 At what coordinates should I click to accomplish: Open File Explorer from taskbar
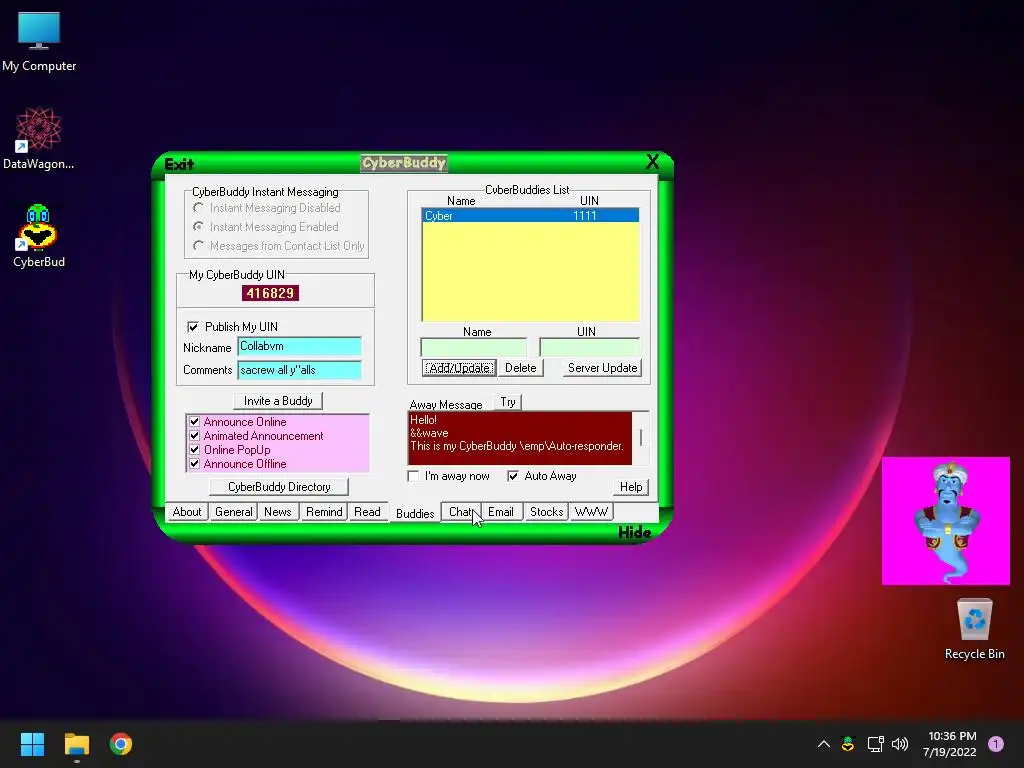[76, 744]
